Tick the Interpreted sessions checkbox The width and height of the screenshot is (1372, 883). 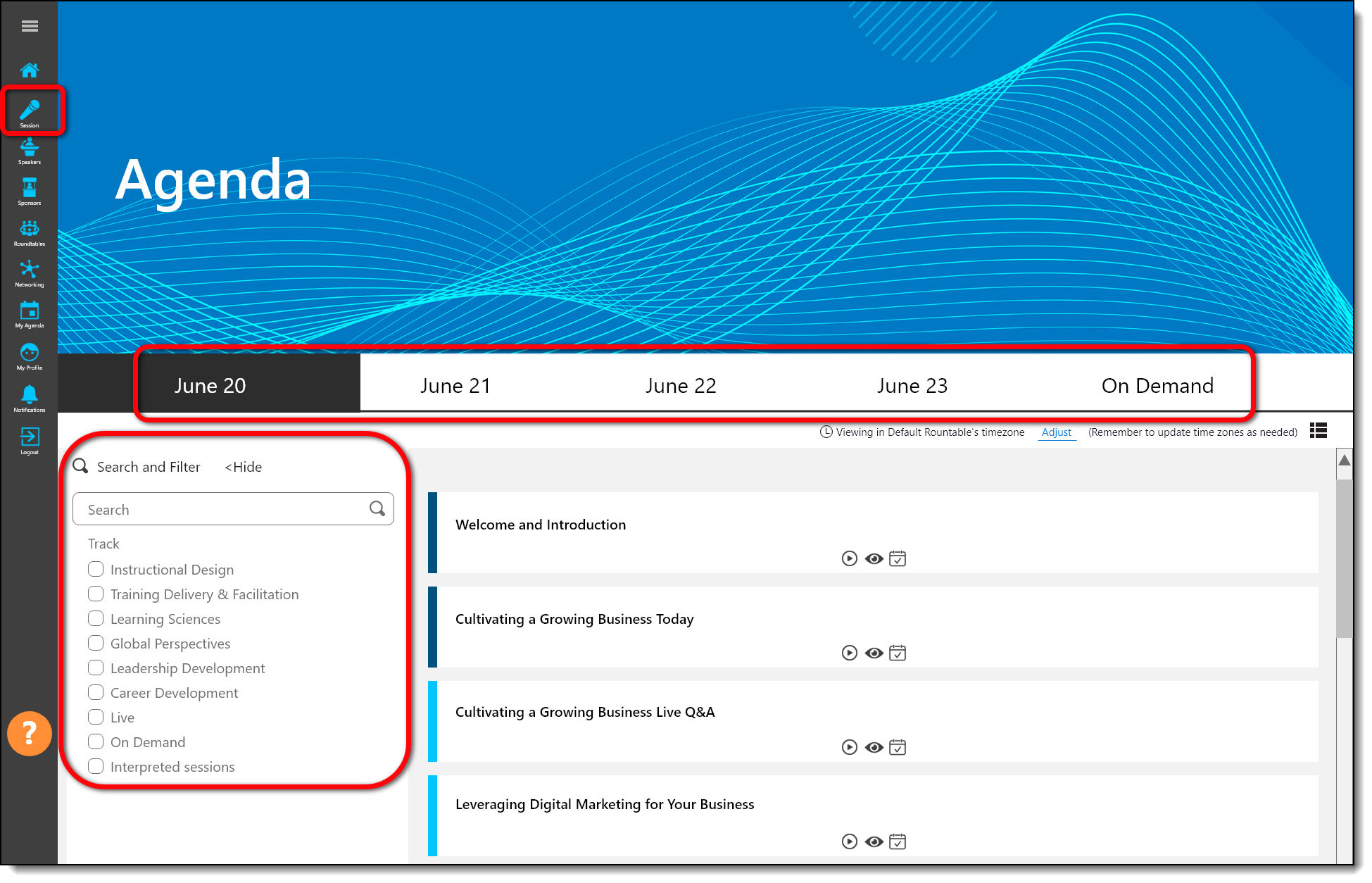coord(96,766)
